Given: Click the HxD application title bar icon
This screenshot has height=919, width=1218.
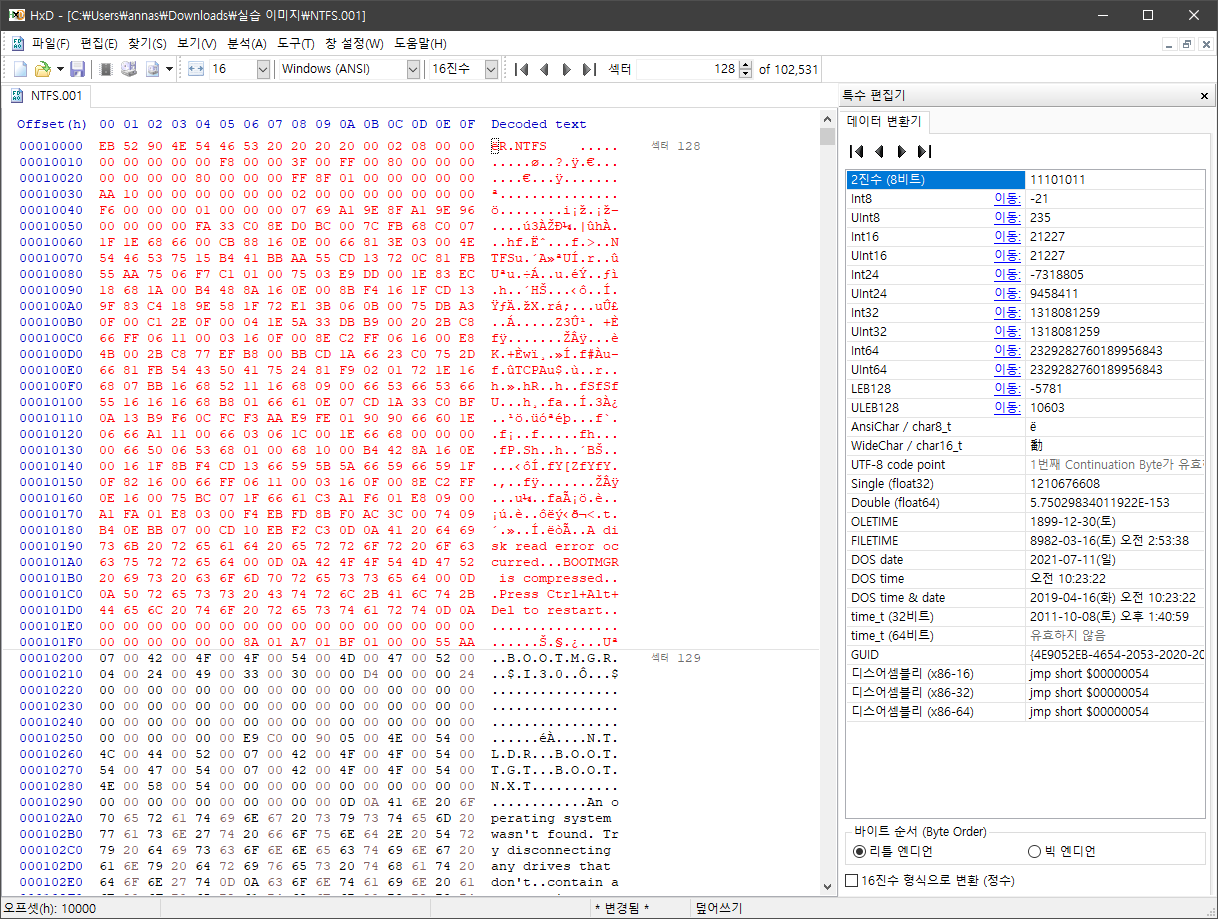Looking at the screenshot, I should point(16,15).
